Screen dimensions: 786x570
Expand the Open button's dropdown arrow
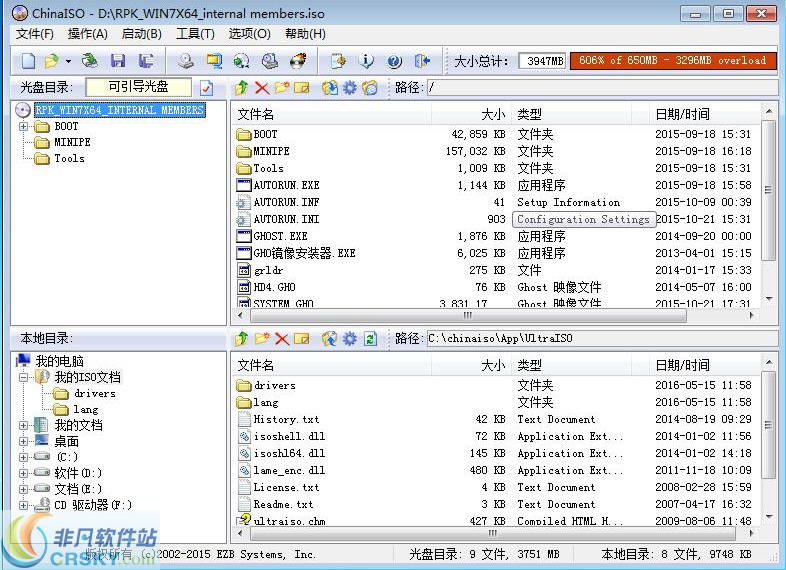pyautogui.click(x=68, y=61)
